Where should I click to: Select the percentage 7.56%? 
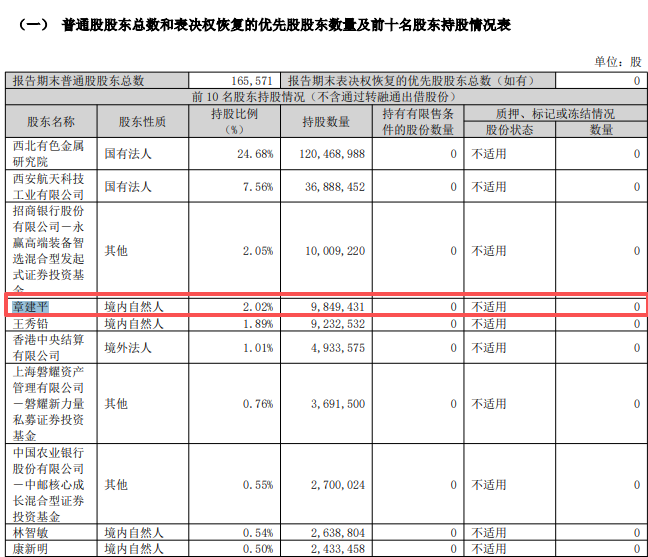pos(258,186)
